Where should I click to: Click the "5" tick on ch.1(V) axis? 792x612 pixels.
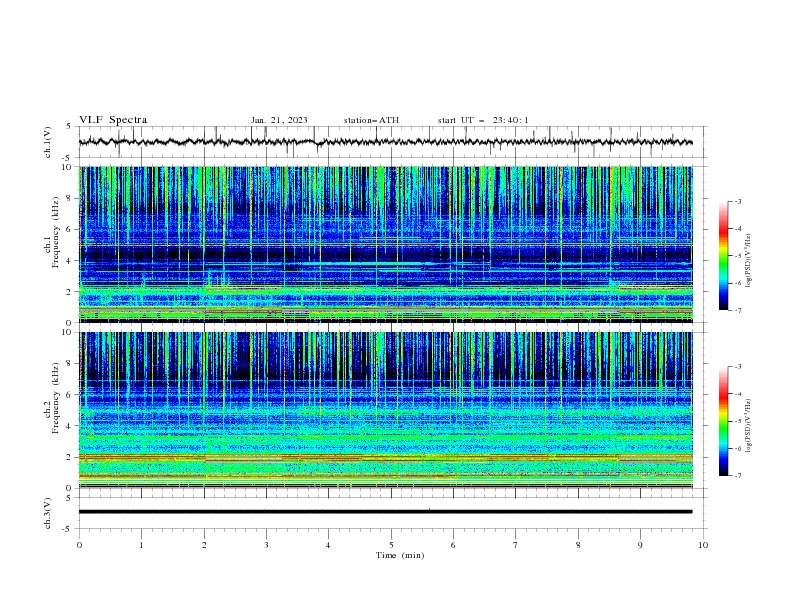tap(68, 127)
